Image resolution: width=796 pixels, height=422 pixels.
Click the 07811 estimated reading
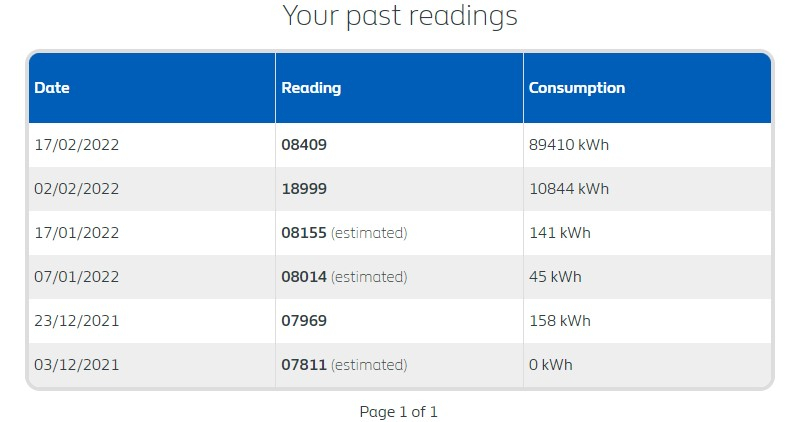click(x=344, y=365)
